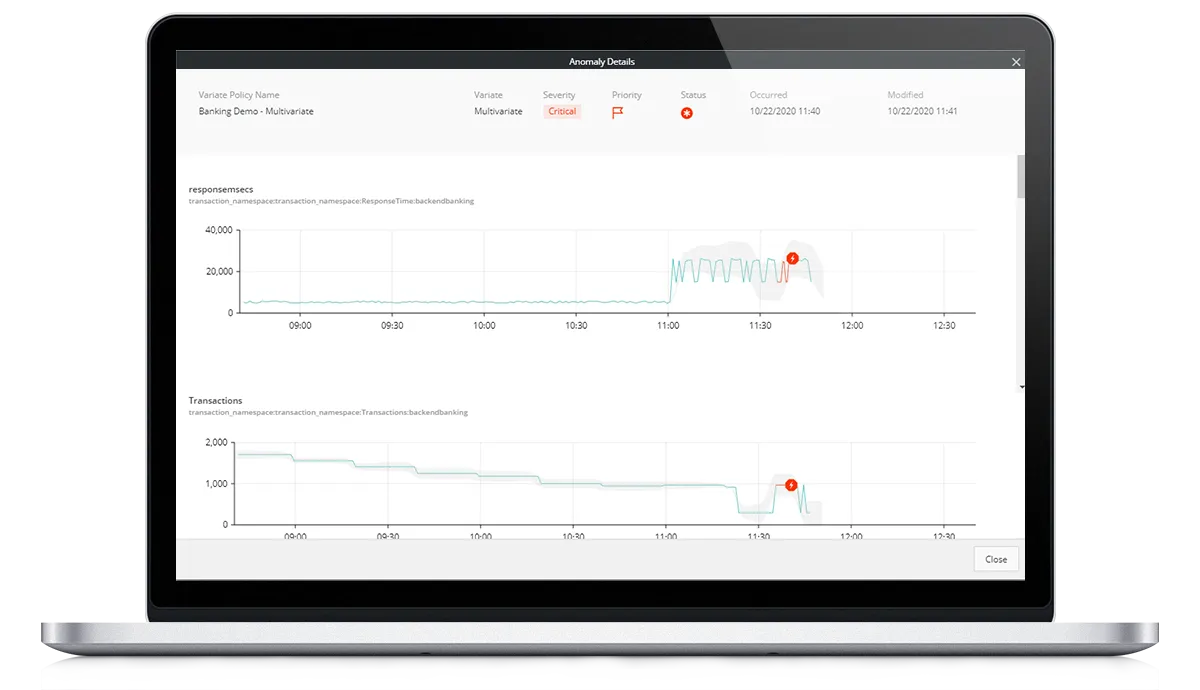Screen dimensions: 1200x690
Task: Click the 'Variate Policy Name' header
Action: click(x=239, y=95)
